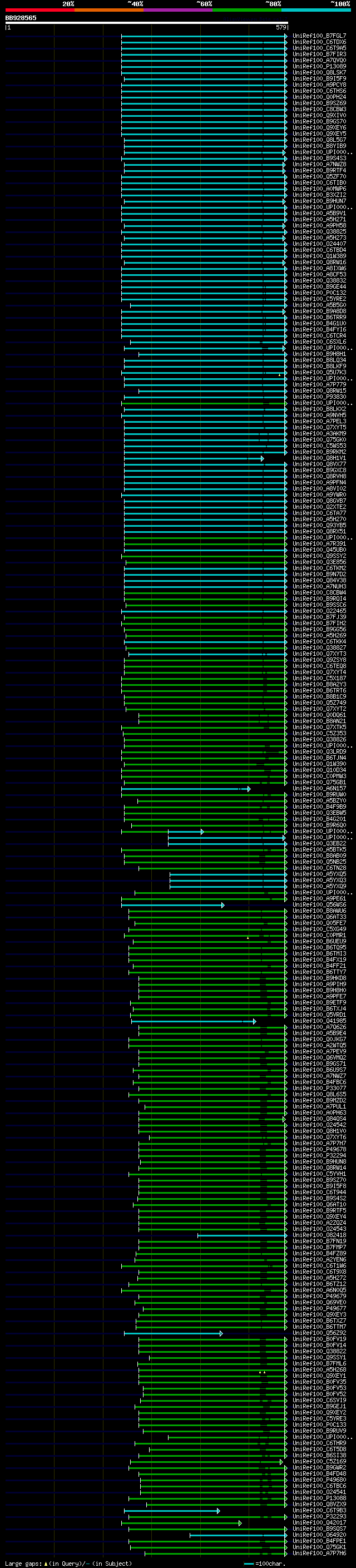
Task: Open hit UniRef100_Q5NB25
Action: point(319,862)
